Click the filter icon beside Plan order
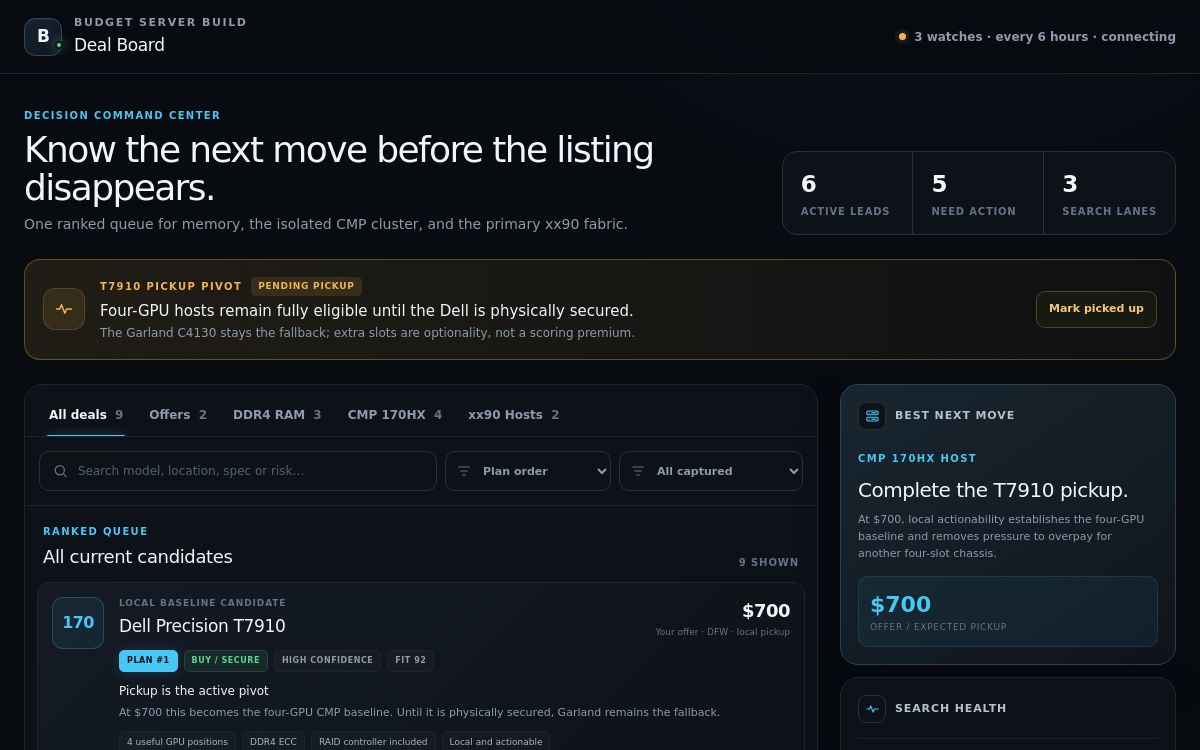Viewport: 1200px width, 750px height. point(464,471)
